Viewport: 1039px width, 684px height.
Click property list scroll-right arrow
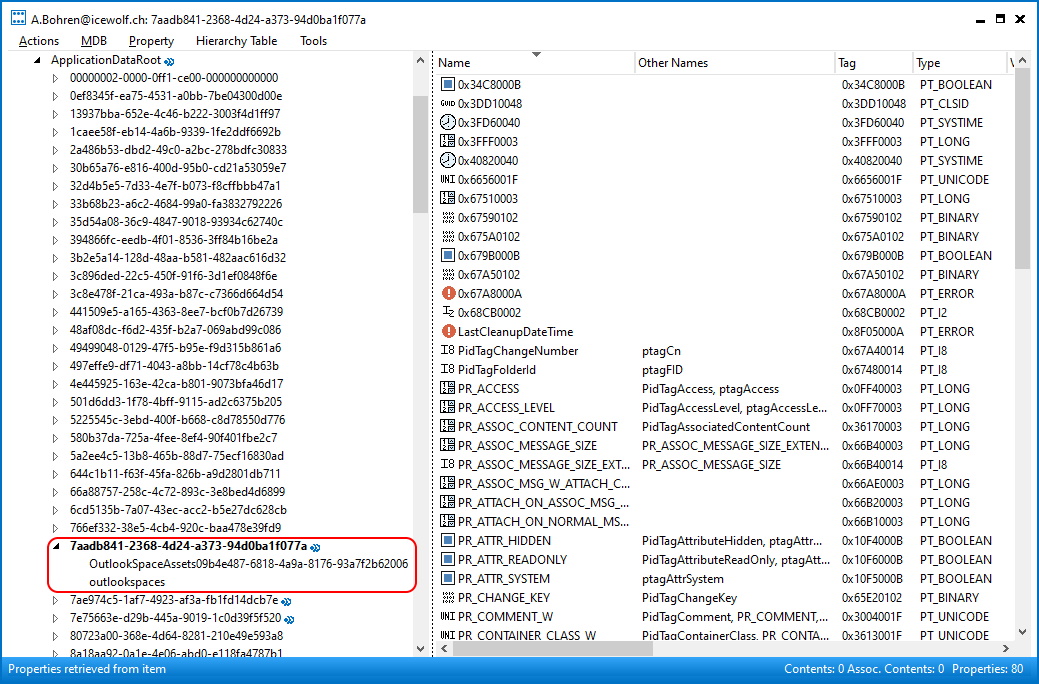1006,648
